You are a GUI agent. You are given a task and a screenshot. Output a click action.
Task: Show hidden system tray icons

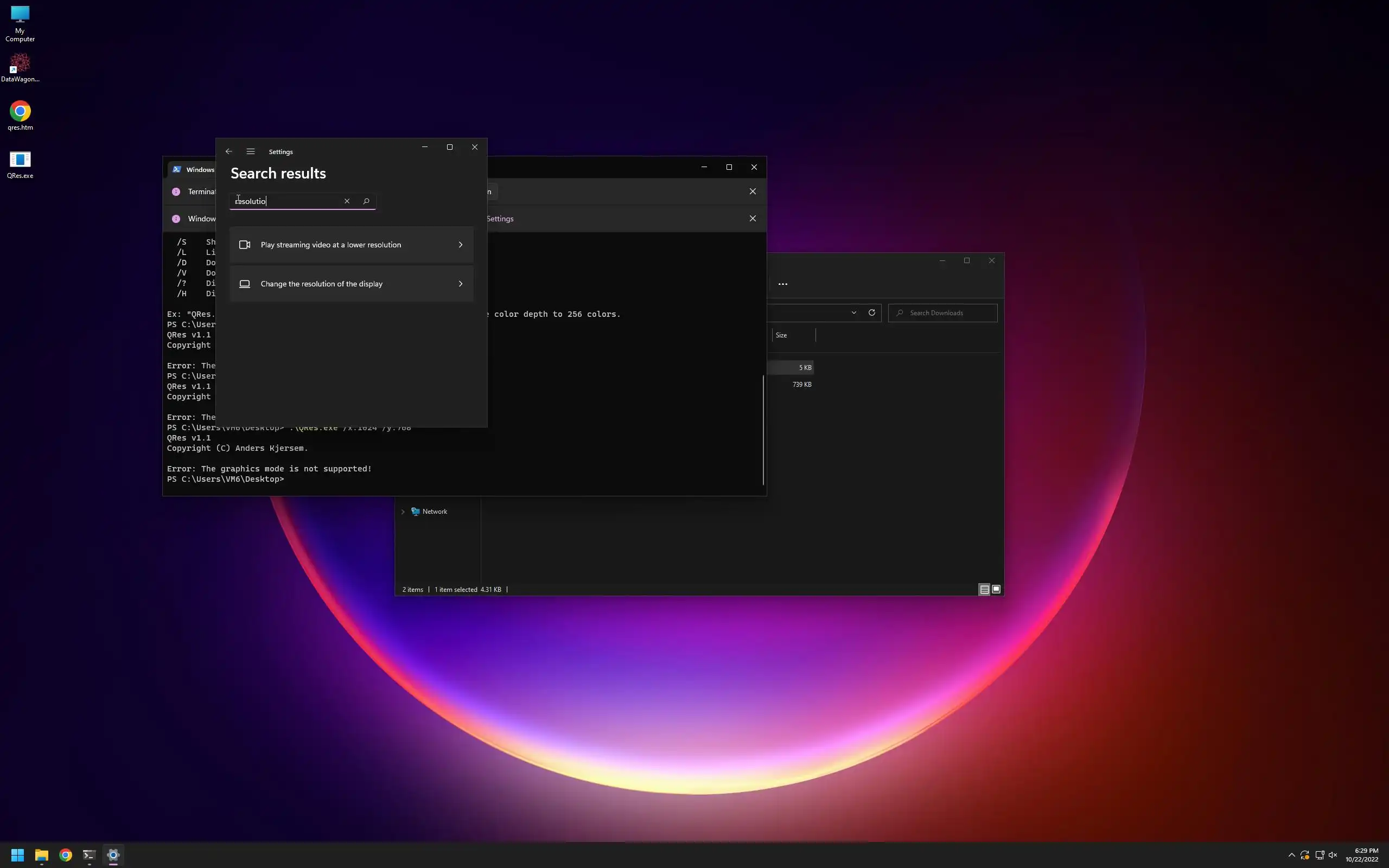(x=1291, y=855)
